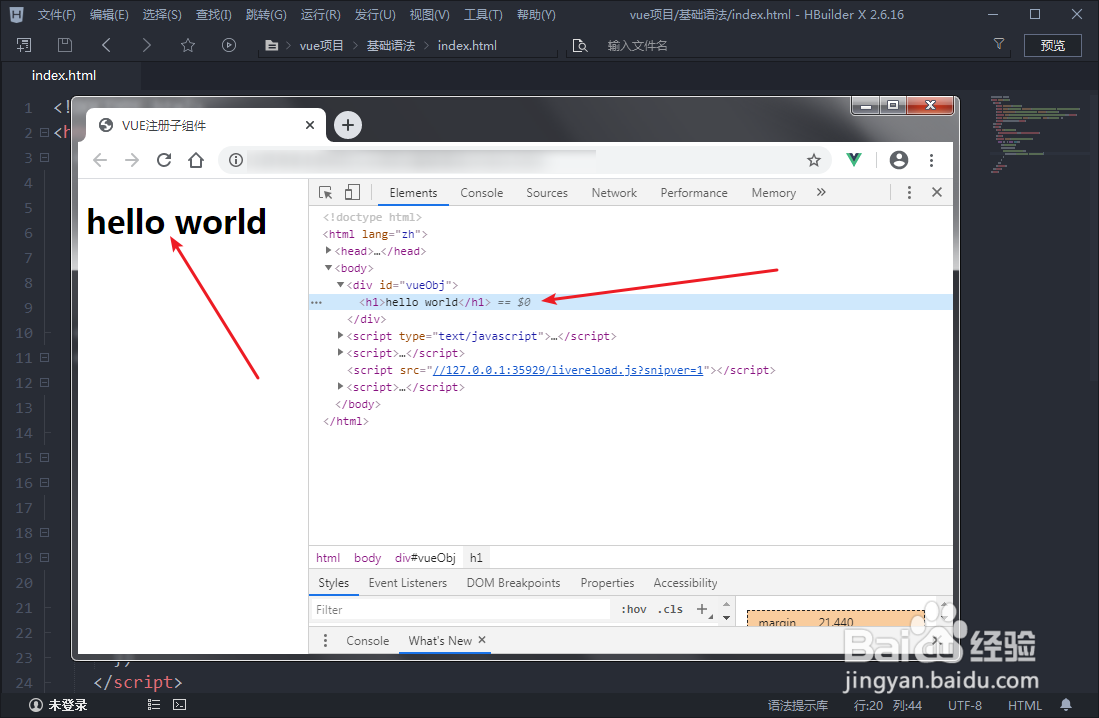
Task: Open the Vue devtools extension icon
Action: pyautogui.click(x=854, y=159)
